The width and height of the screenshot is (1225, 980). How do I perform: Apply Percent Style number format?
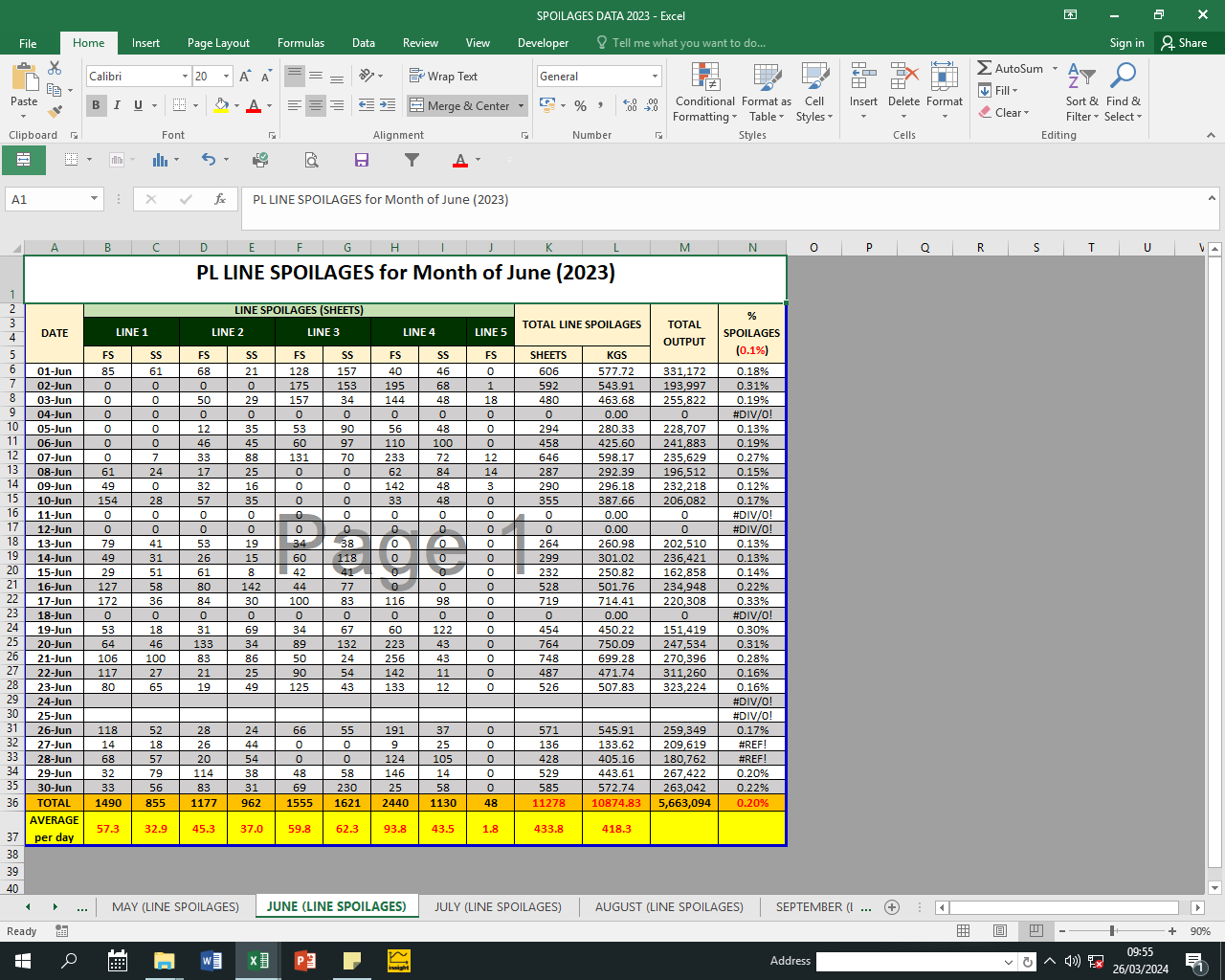click(580, 105)
